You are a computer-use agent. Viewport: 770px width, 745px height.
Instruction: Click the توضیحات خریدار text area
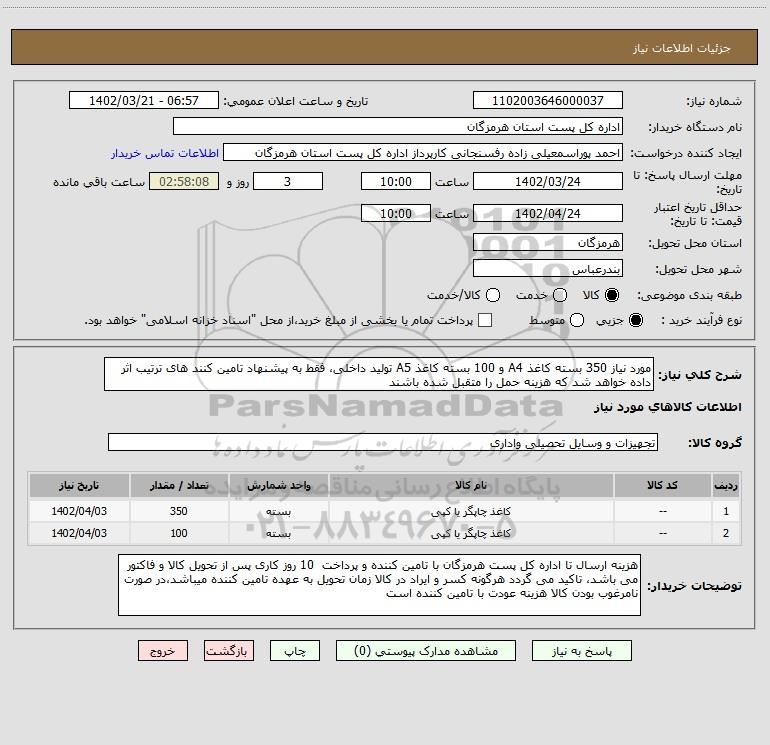click(379, 585)
